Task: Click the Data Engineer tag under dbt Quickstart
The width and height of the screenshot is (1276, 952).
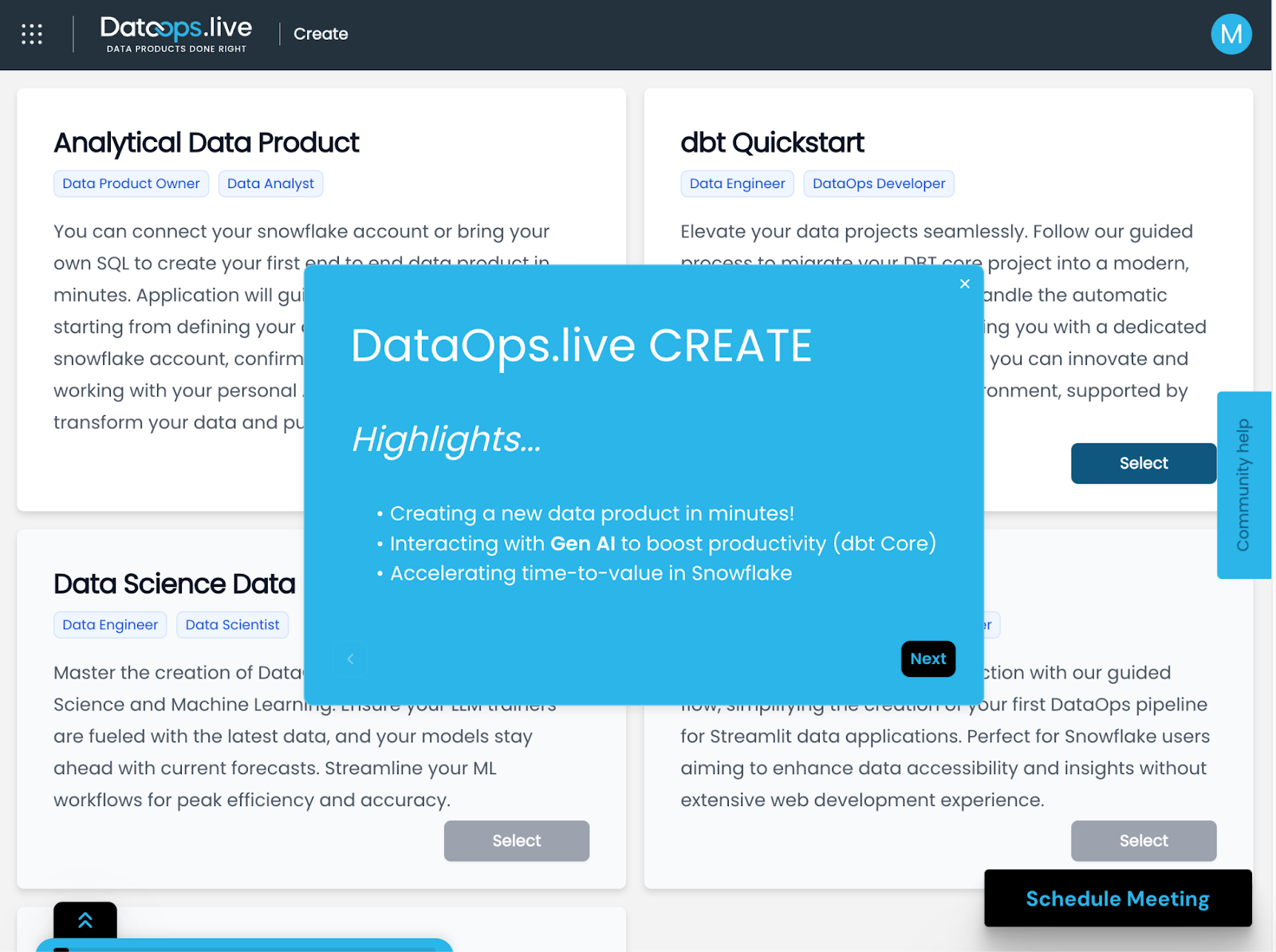Action: tap(737, 183)
